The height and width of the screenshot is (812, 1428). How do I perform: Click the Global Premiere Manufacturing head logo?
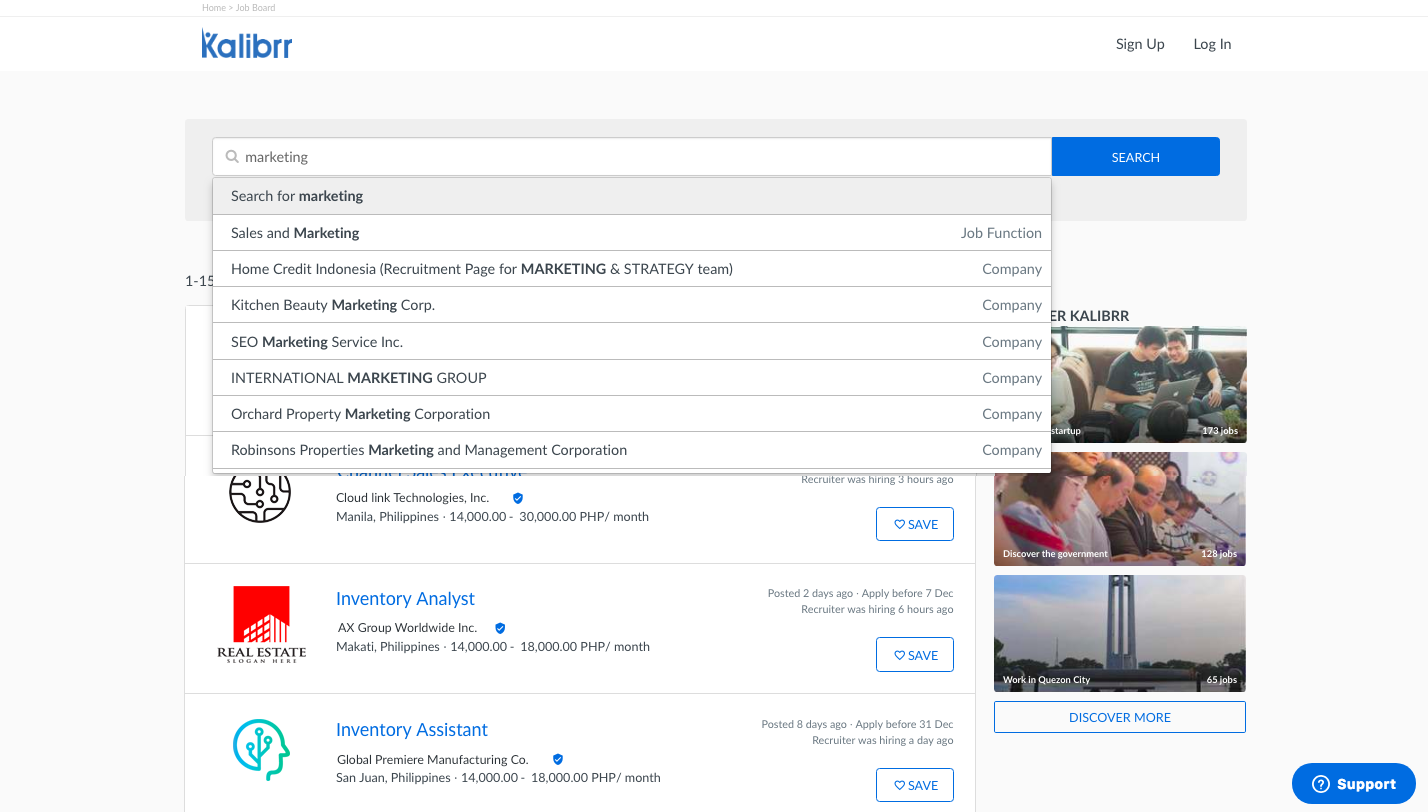tap(261, 750)
